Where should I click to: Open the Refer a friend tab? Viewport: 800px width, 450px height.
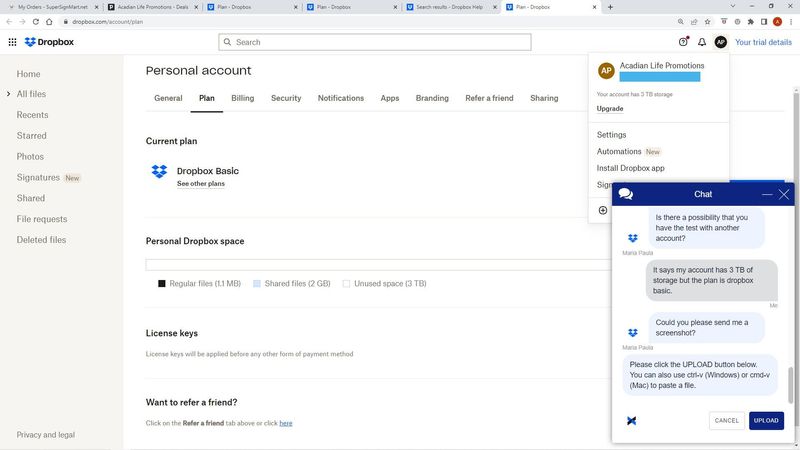pyautogui.click(x=489, y=98)
